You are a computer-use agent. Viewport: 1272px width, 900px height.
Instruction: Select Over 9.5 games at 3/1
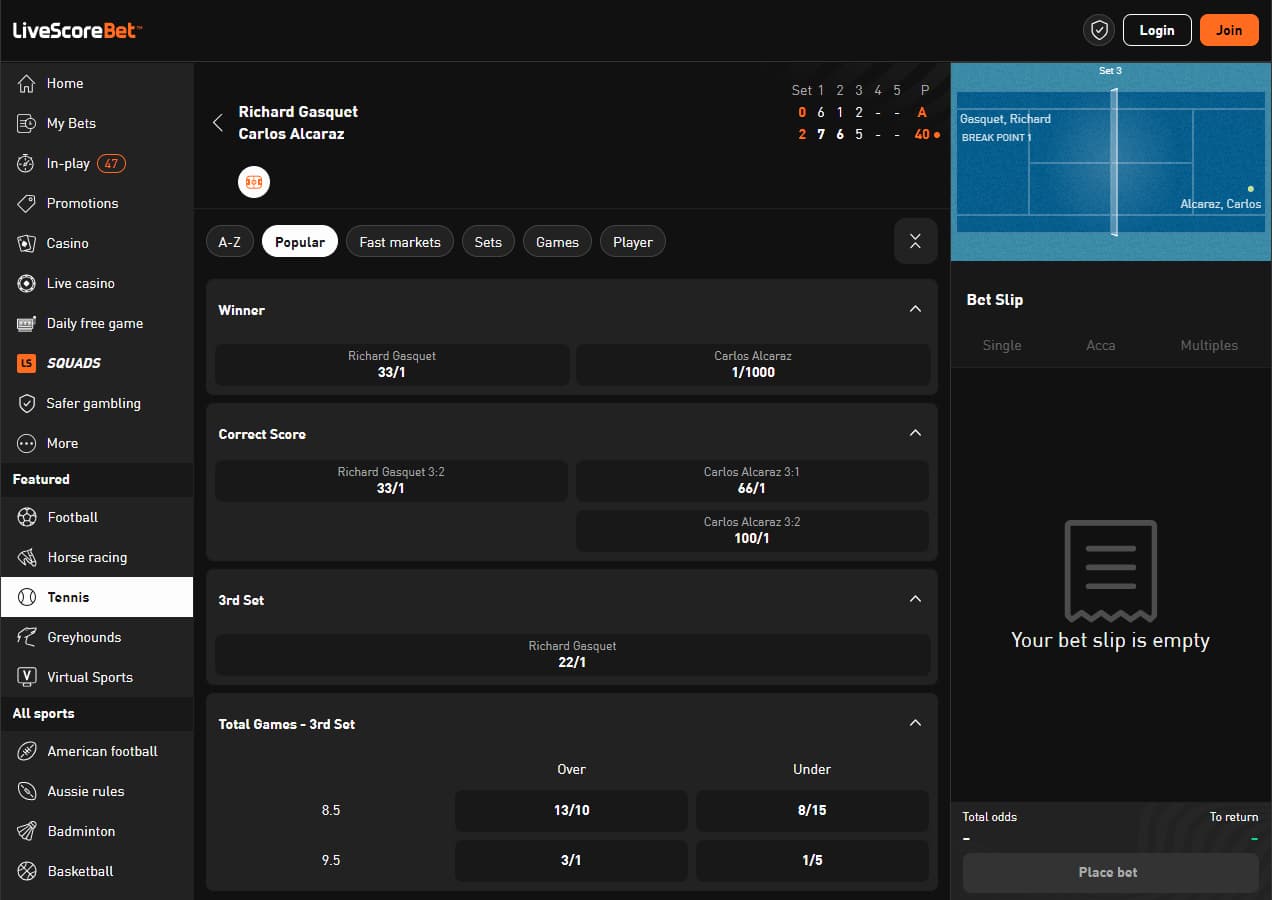(571, 860)
